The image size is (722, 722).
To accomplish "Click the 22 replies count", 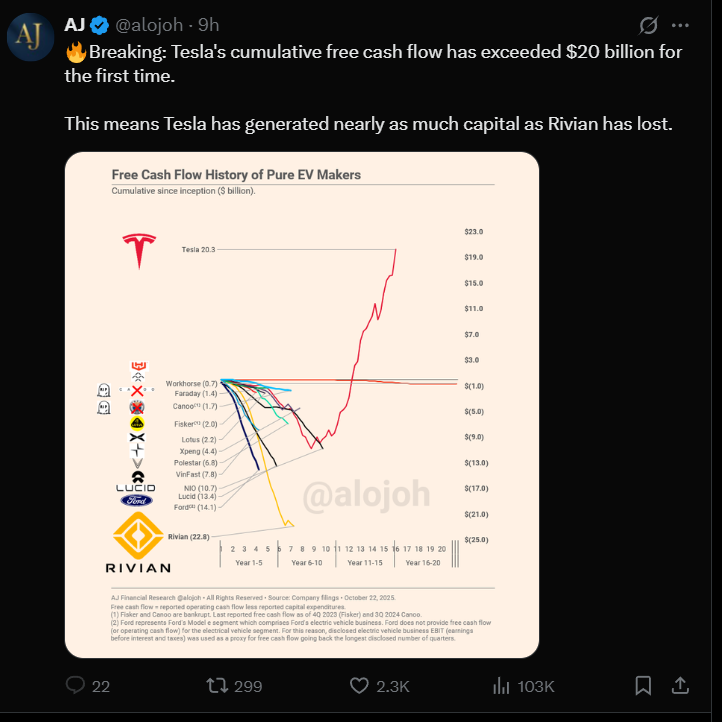I will (100, 686).
